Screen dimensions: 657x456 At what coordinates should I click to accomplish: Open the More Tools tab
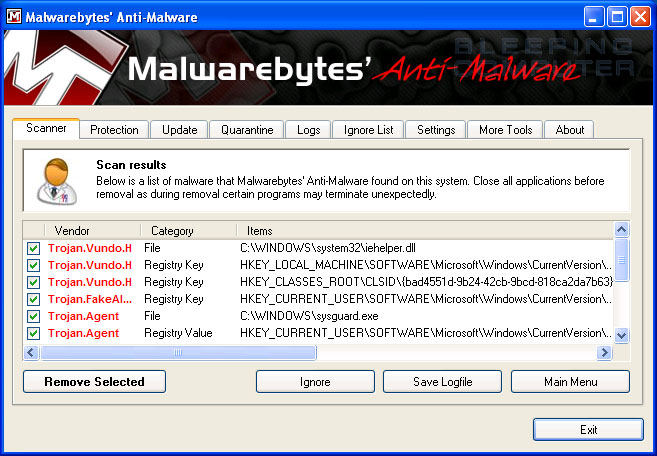(x=505, y=130)
